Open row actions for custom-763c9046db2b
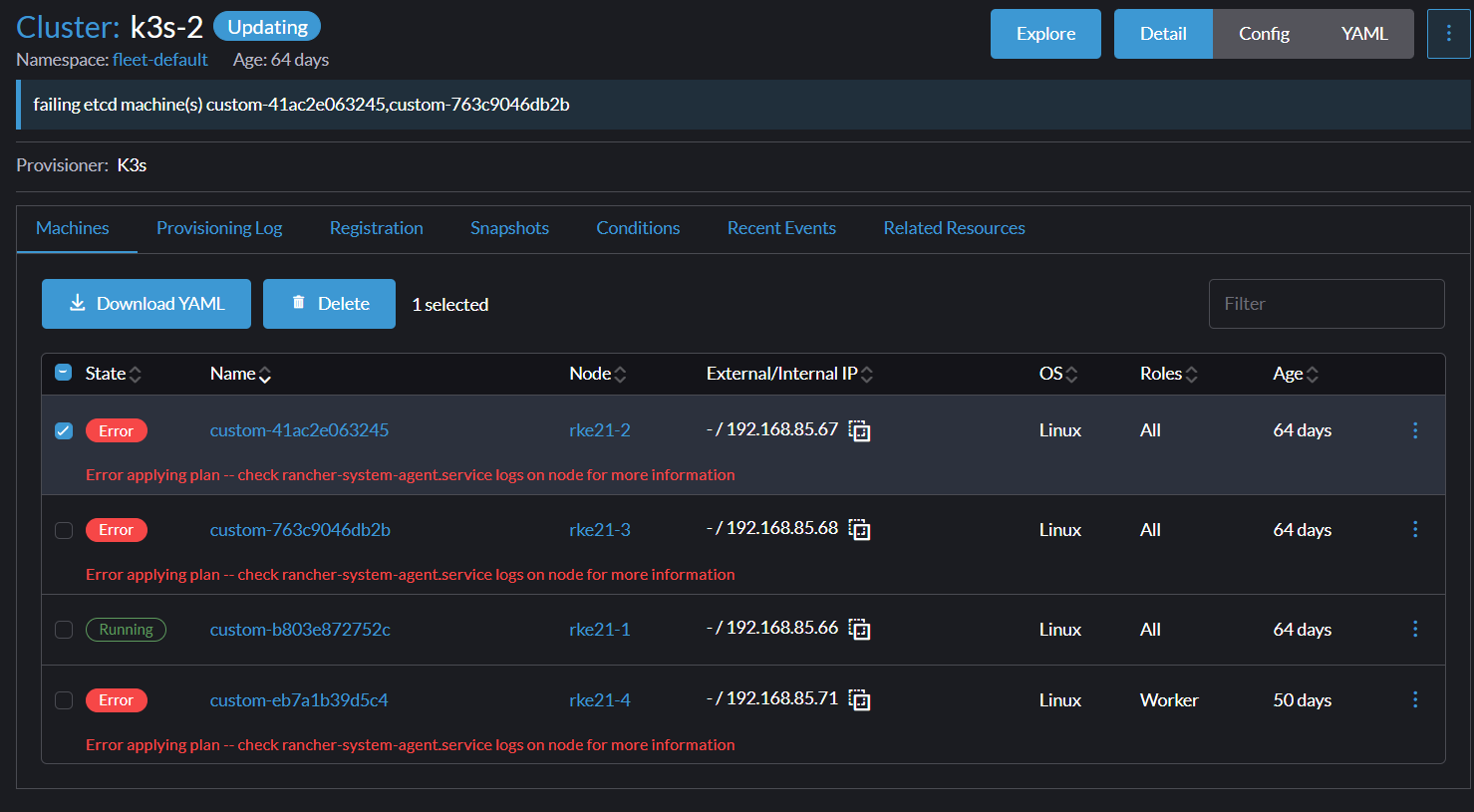Image resolution: width=1474 pixels, height=812 pixels. click(1415, 529)
